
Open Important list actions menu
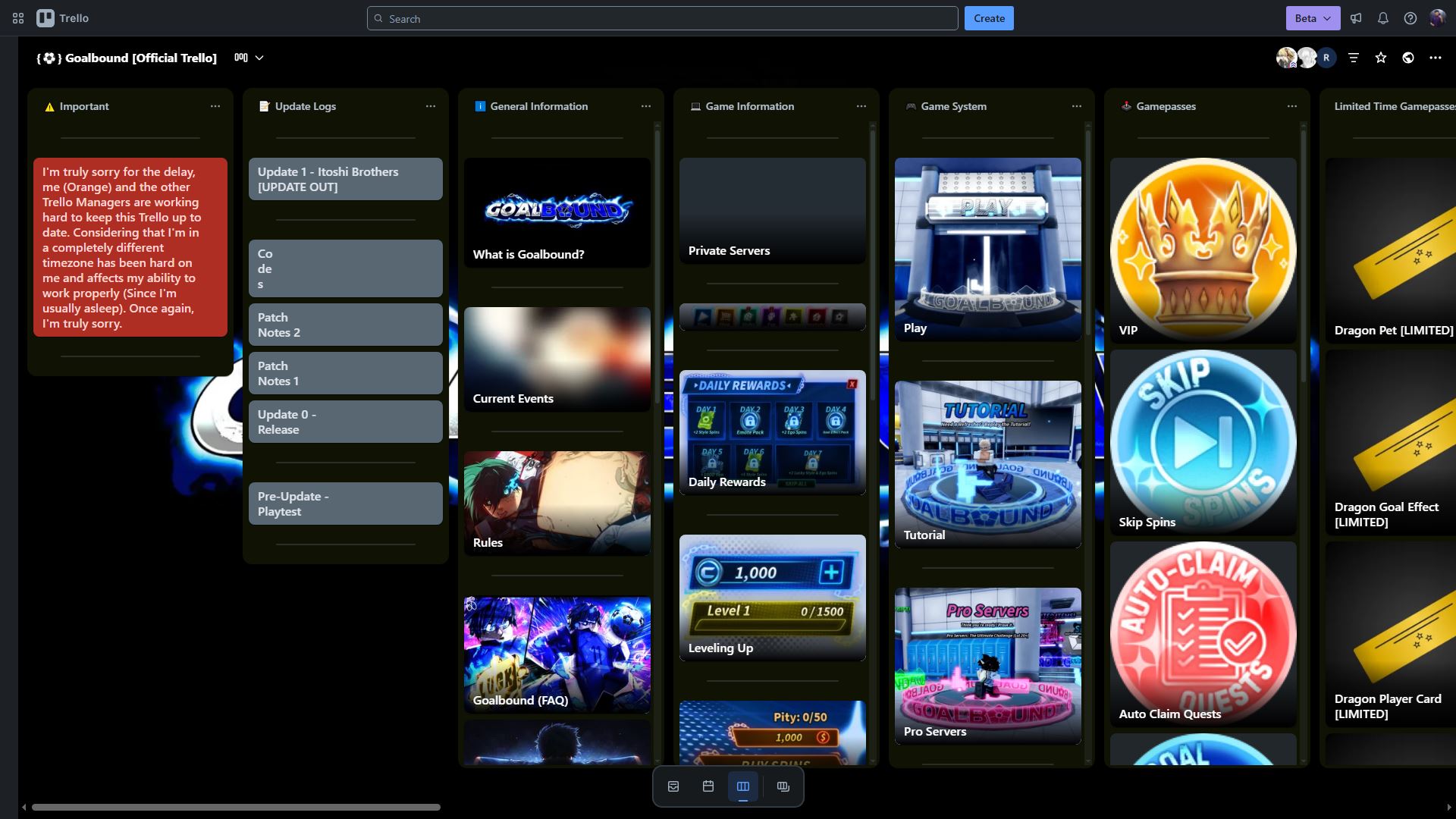pos(215,106)
